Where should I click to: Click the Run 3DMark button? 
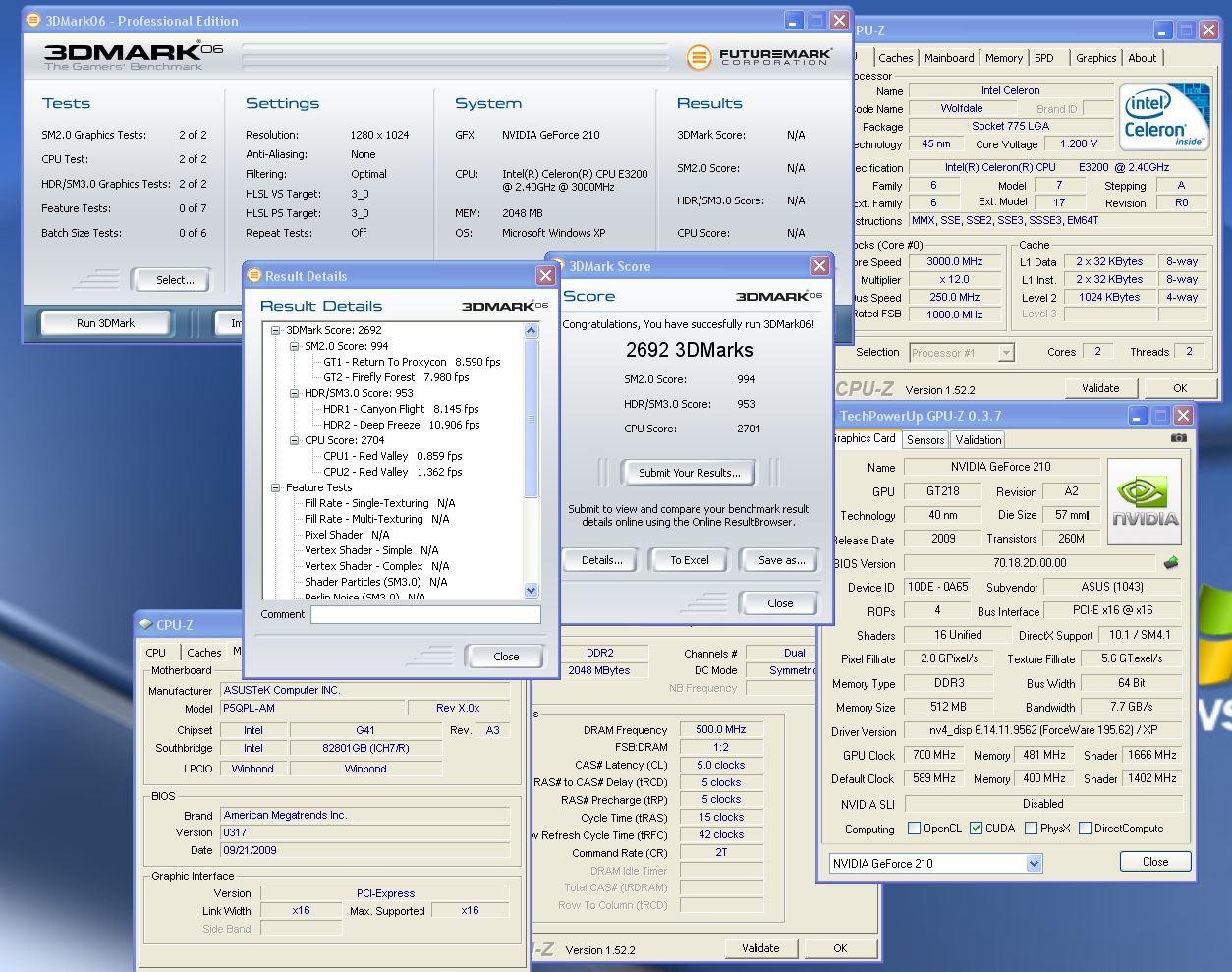pyautogui.click(x=105, y=323)
